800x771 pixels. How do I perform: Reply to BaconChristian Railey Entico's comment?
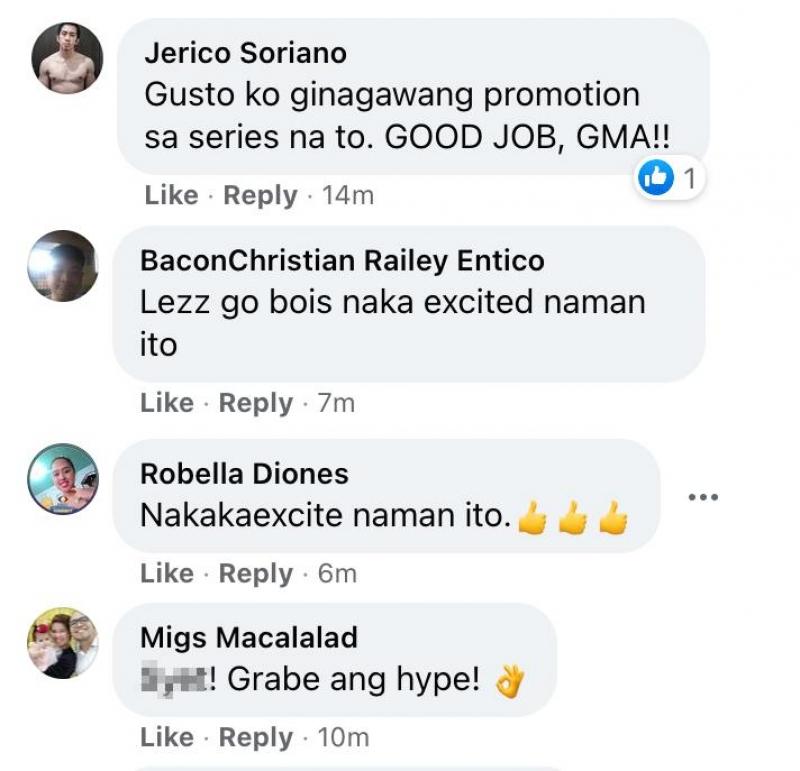[256, 404]
